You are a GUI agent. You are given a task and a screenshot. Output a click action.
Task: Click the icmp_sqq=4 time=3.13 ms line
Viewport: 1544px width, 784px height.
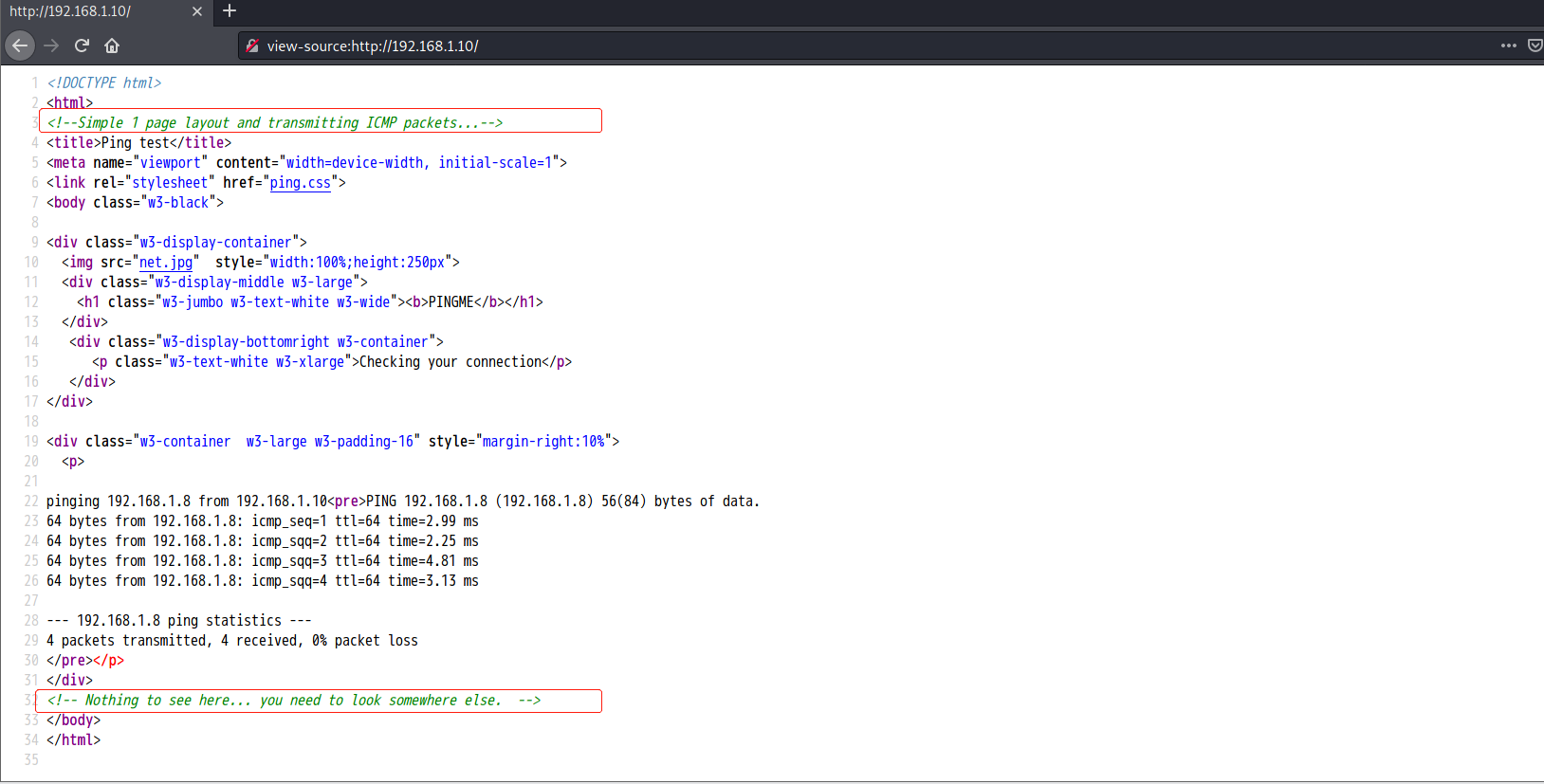(x=263, y=581)
